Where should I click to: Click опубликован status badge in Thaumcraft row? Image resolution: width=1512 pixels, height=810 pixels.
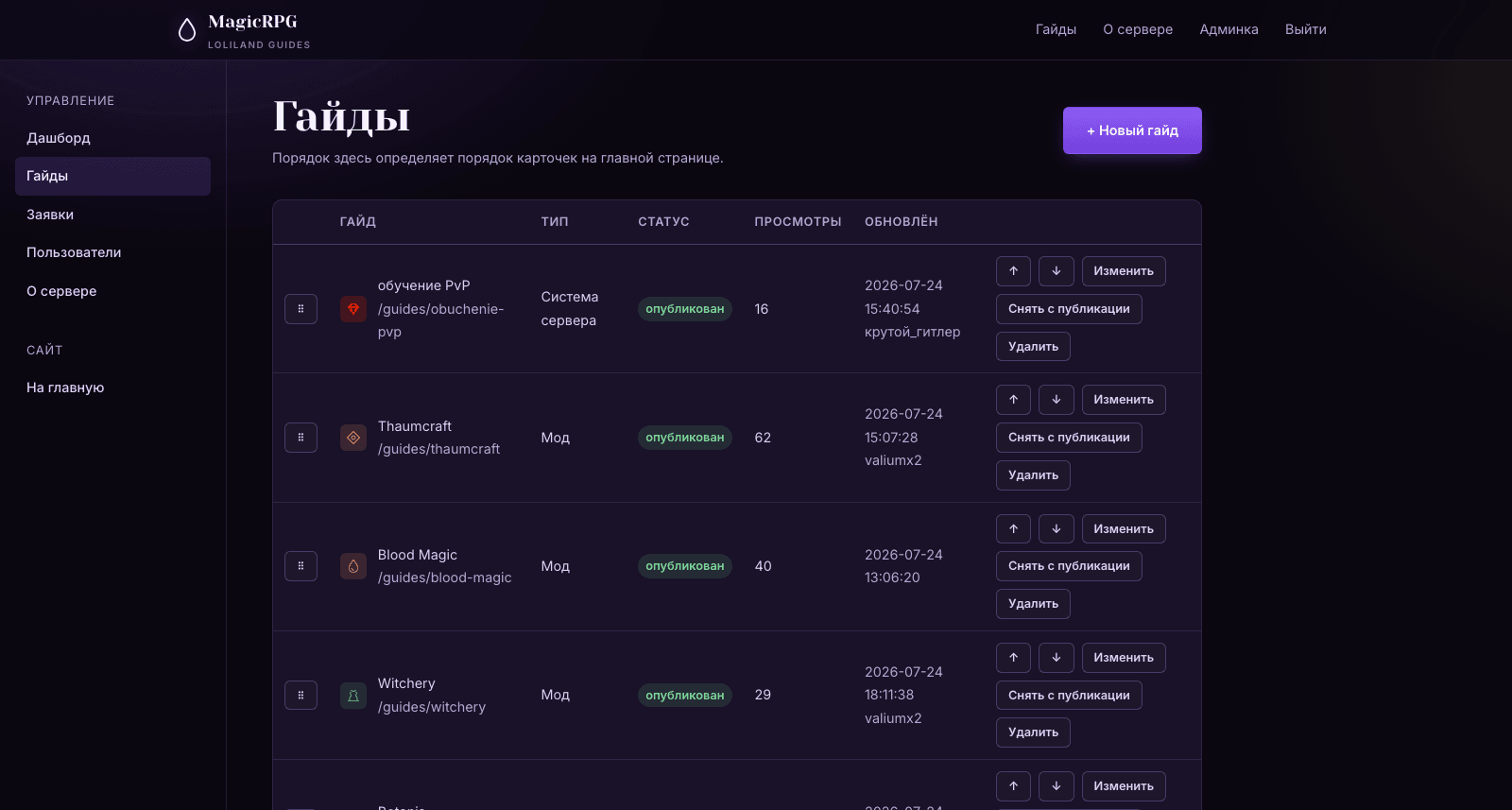point(685,438)
